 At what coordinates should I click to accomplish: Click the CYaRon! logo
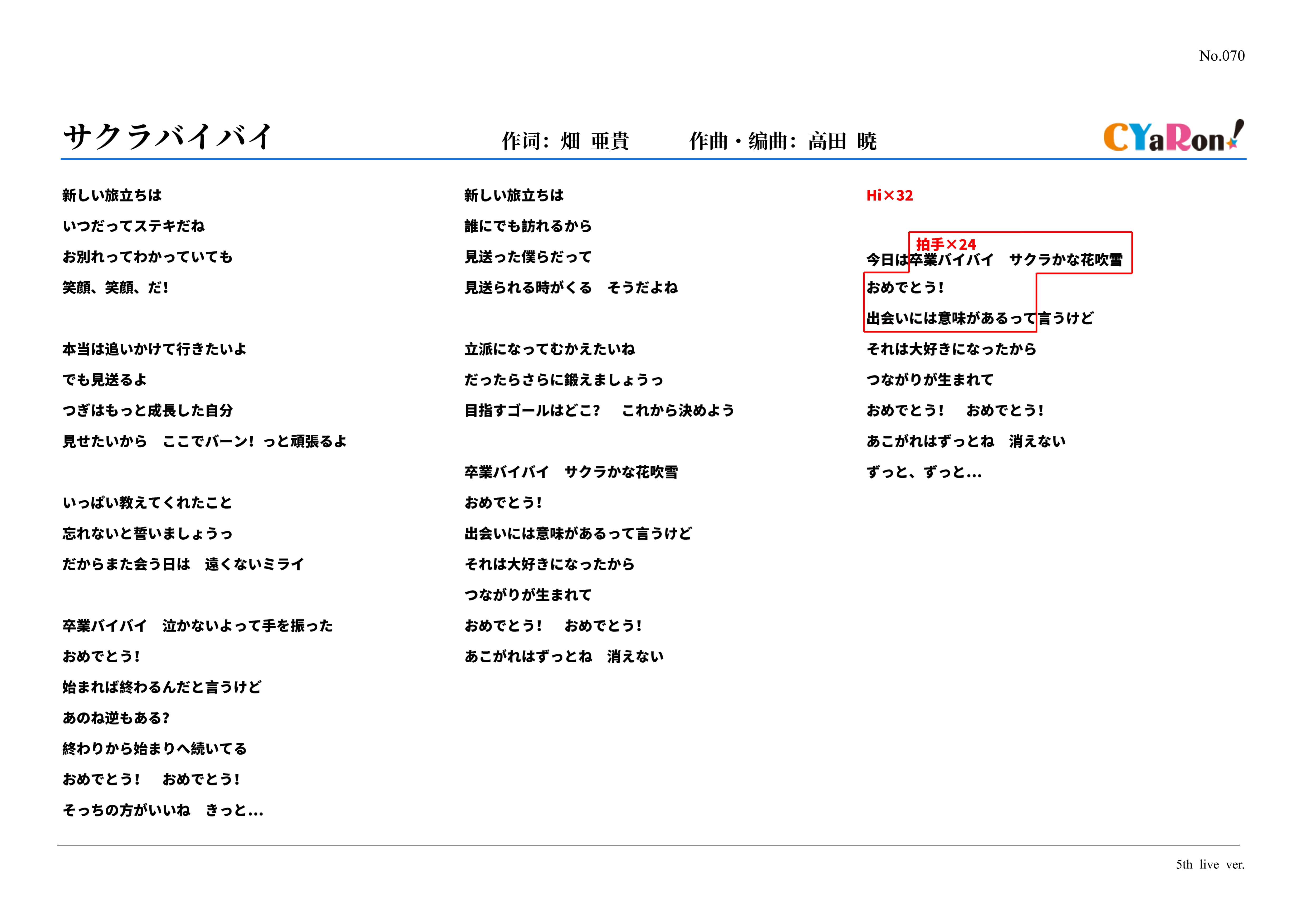click(1173, 136)
